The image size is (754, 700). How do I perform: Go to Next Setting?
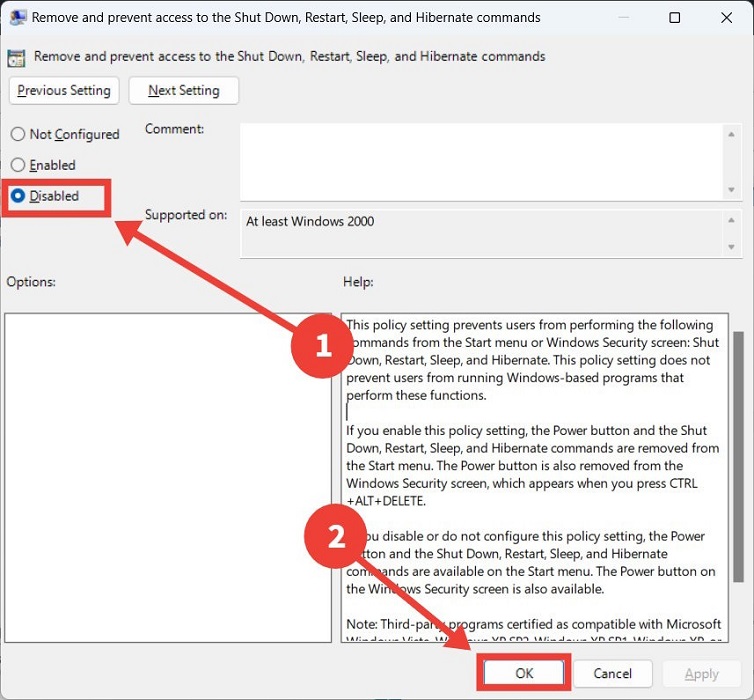coord(184,90)
